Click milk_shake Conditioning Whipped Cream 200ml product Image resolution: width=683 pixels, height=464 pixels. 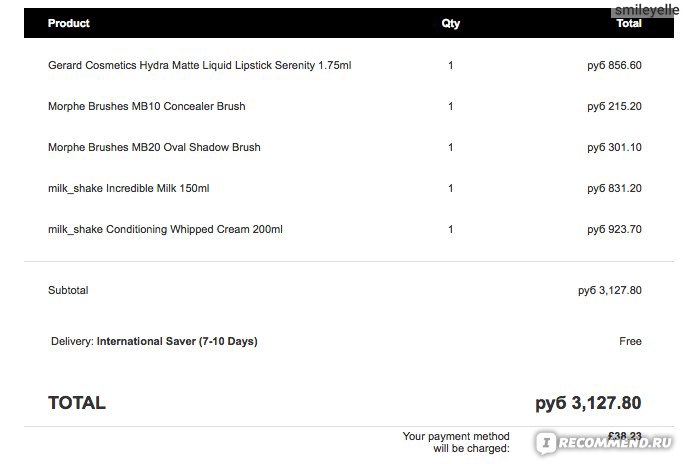165,229
